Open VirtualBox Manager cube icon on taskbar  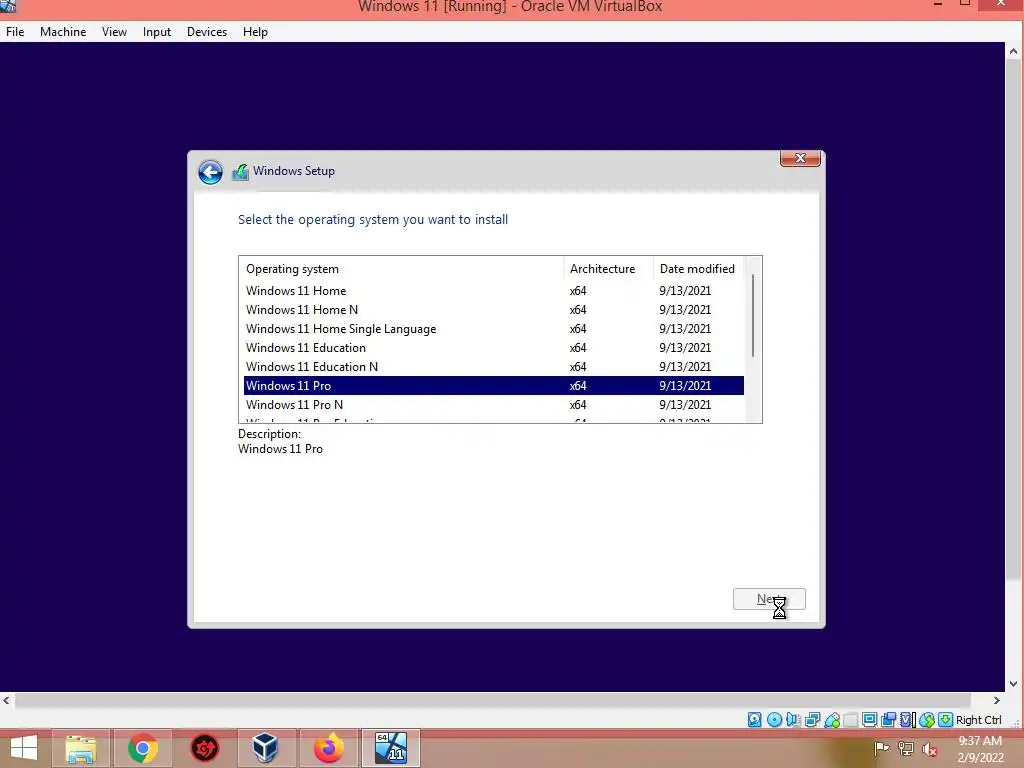tap(265, 748)
